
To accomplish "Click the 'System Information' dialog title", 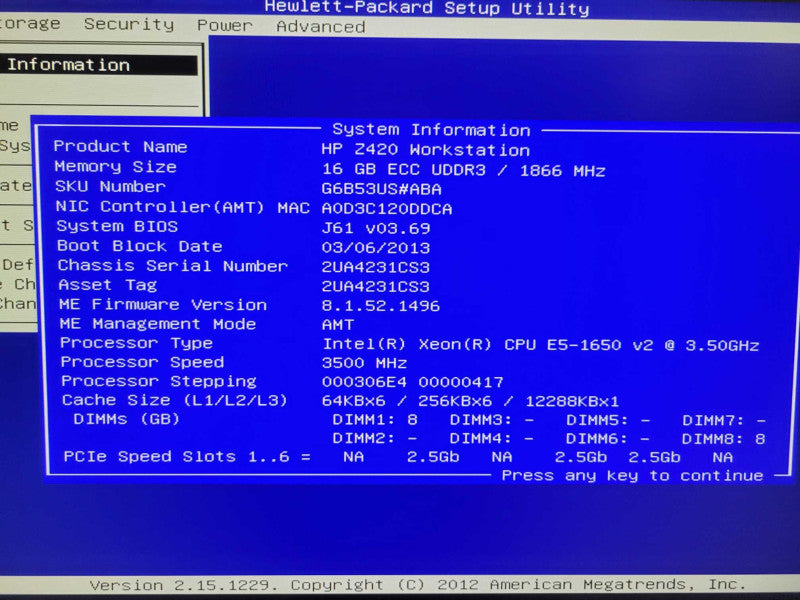I will [x=431, y=130].
